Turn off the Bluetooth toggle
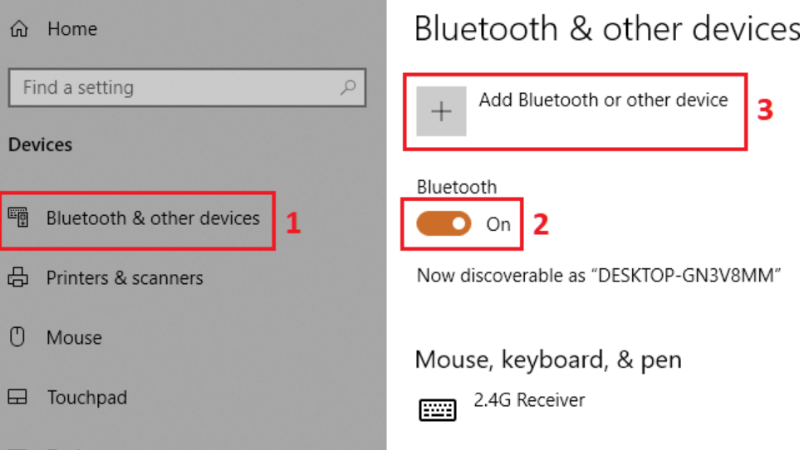This screenshot has width=800, height=450. [445, 224]
